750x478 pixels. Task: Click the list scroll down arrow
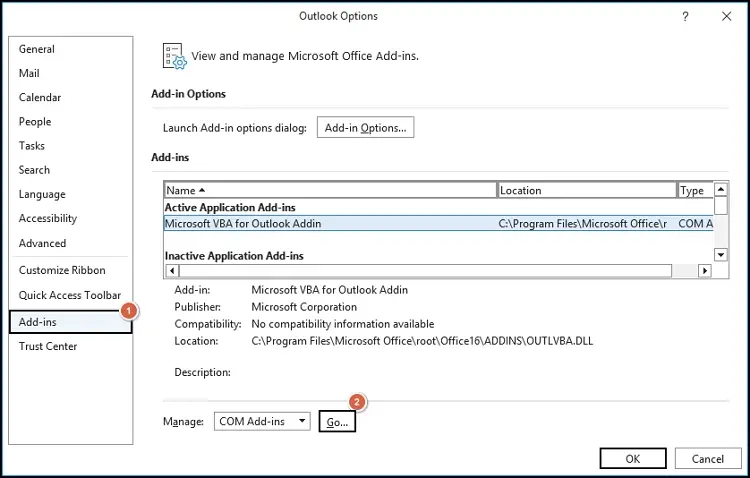720,255
